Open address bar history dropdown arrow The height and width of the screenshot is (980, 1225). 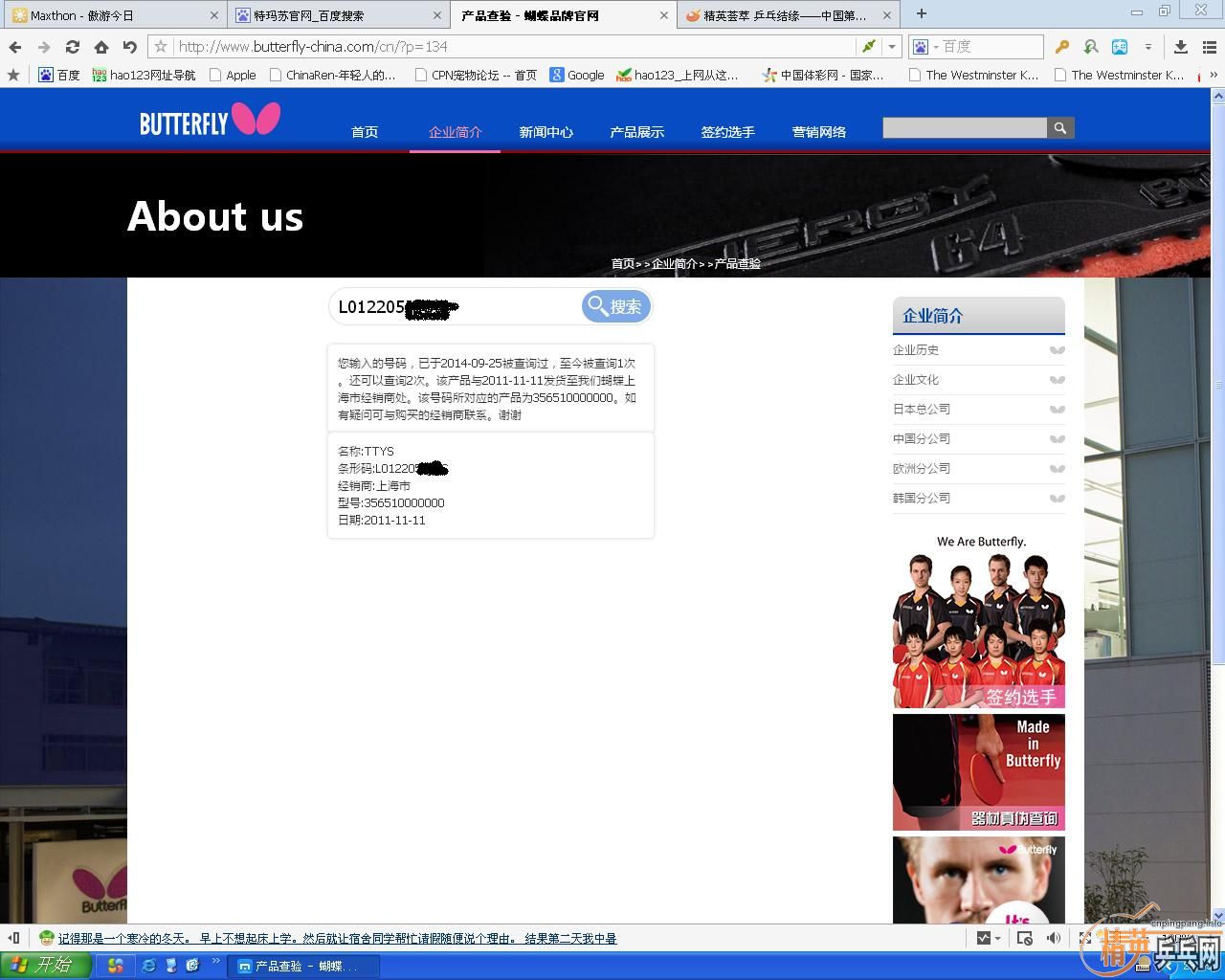click(892, 47)
